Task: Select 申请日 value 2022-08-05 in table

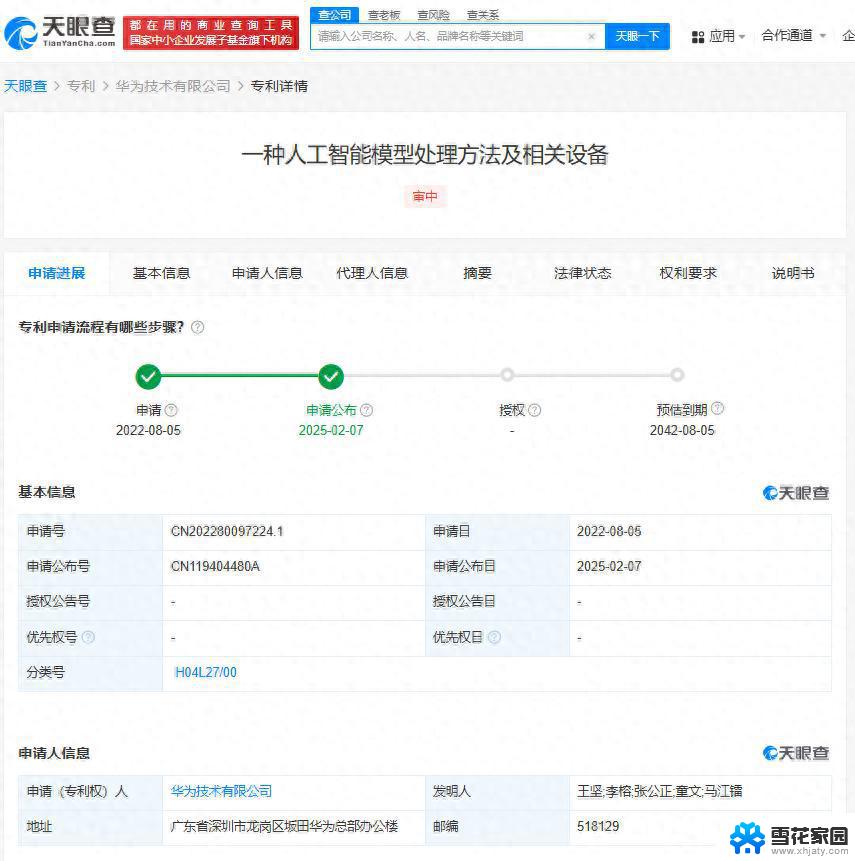Action: [609, 531]
